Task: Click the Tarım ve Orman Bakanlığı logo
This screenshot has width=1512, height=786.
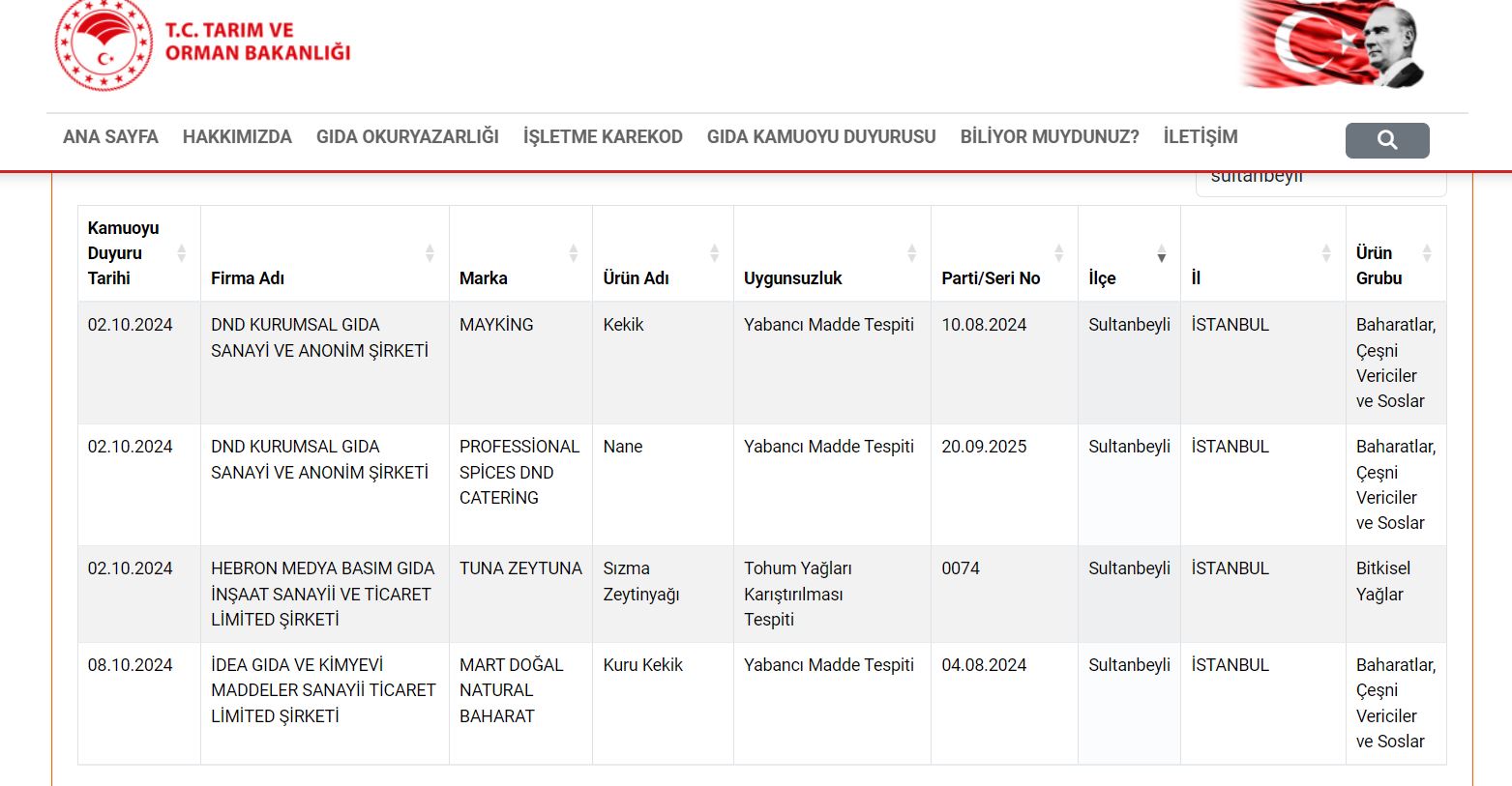Action: tap(203, 44)
